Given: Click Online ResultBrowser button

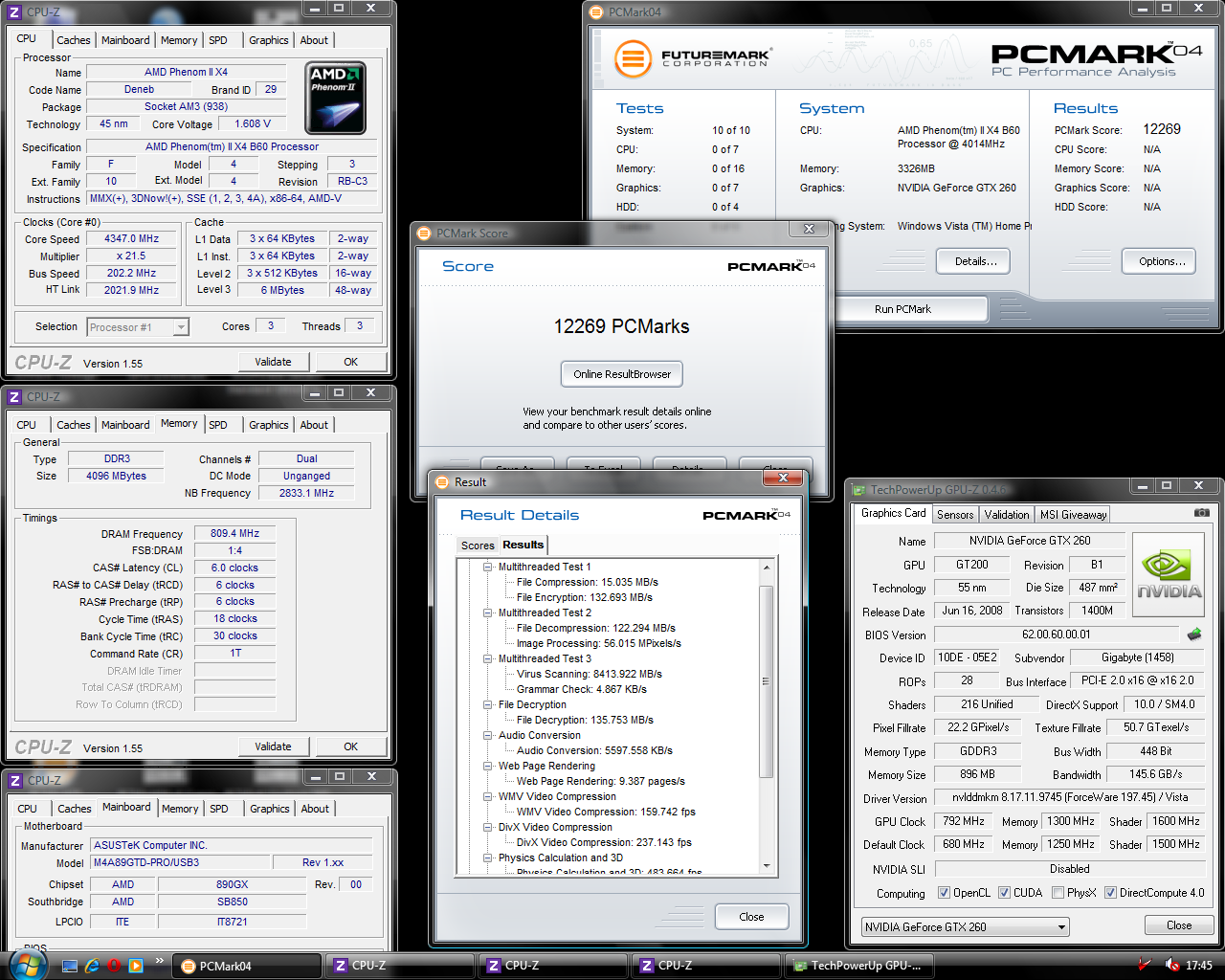Looking at the screenshot, I should click(x=622, y=374).
